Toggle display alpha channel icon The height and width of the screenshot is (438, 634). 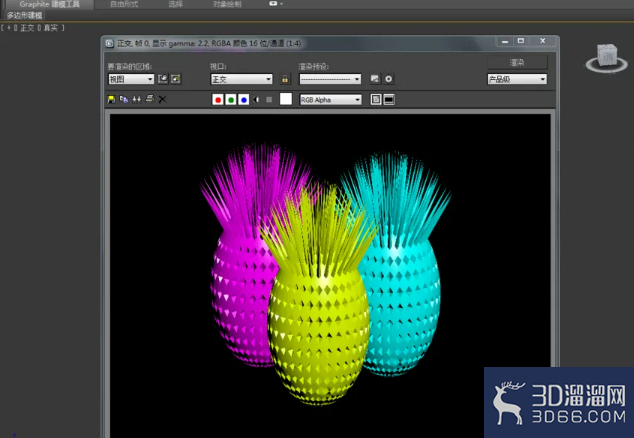coord(256,99)
